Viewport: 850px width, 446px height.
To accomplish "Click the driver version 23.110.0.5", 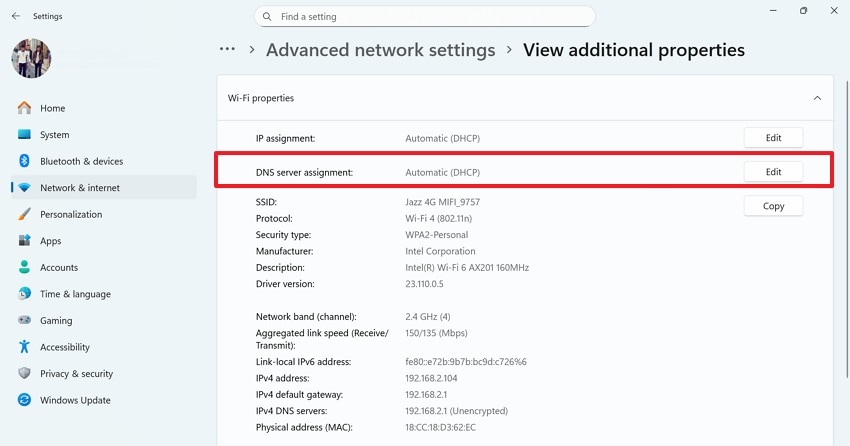I will 424,283.
